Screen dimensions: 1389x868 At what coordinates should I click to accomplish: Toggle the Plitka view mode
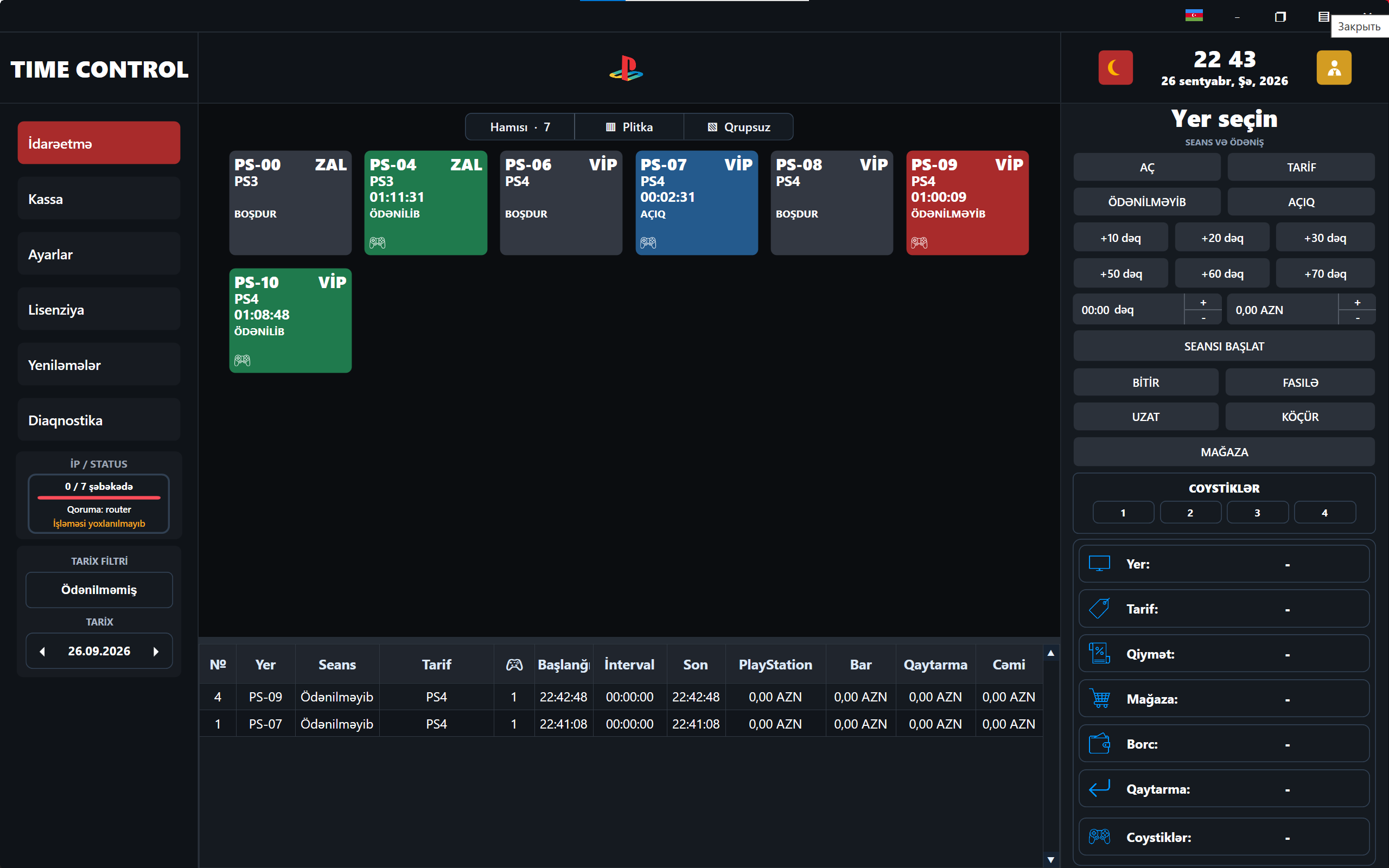point(629,127)
